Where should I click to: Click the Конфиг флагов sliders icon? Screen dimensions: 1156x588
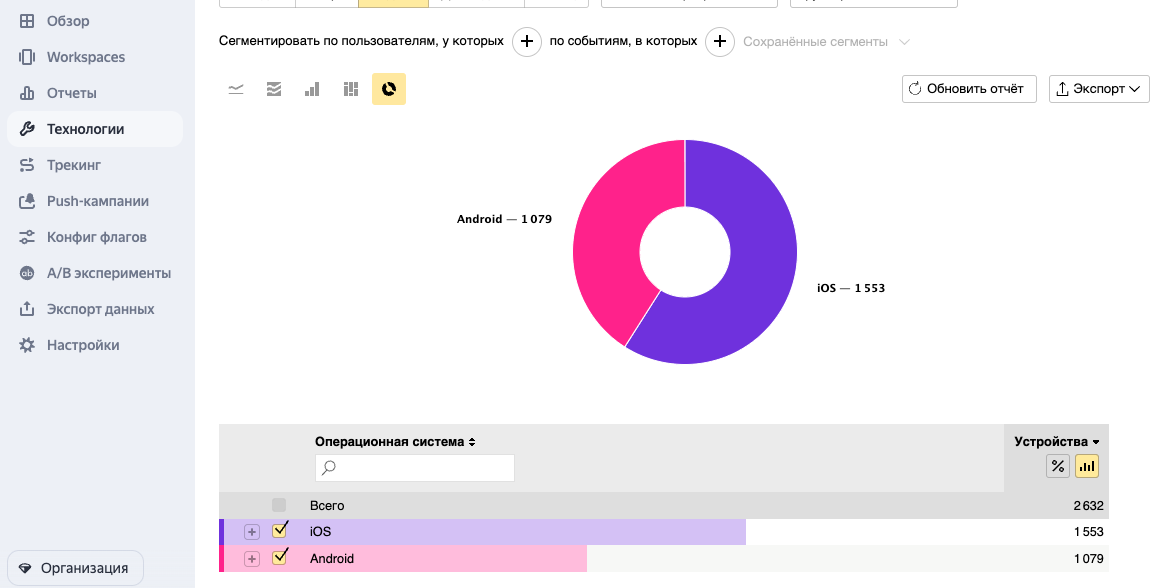click(27, 237)
